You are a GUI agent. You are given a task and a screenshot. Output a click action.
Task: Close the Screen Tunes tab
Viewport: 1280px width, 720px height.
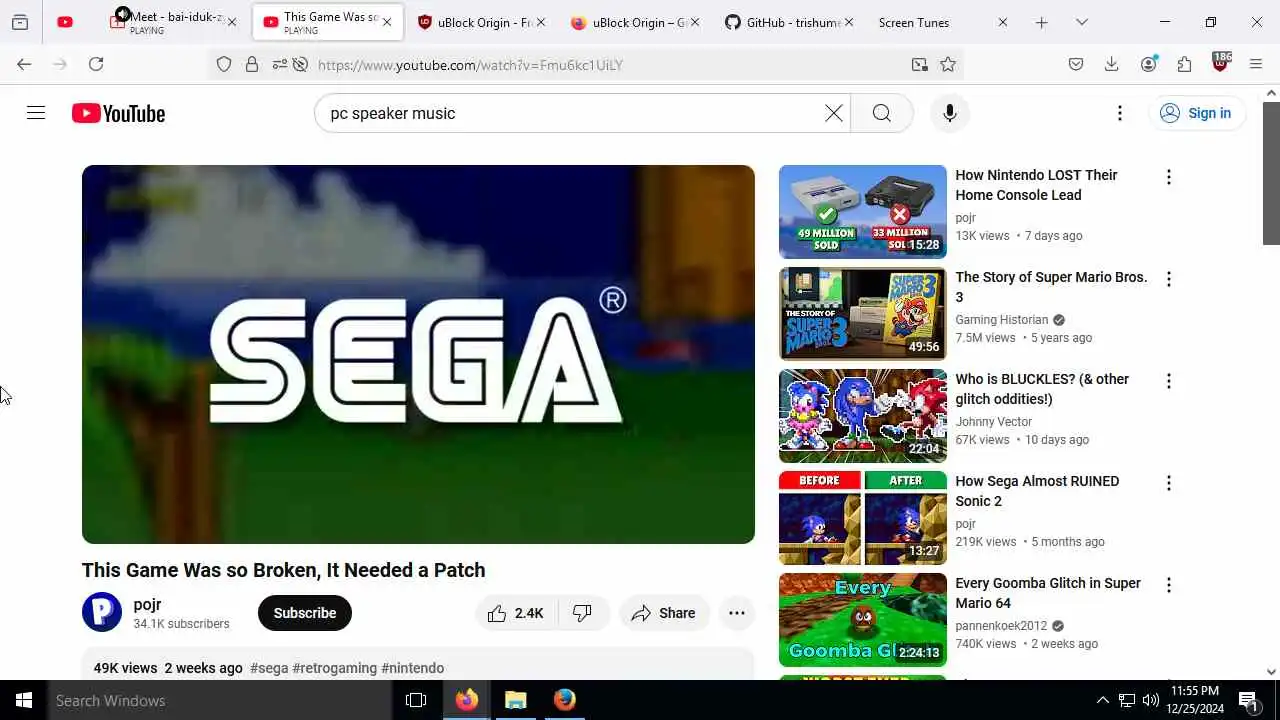click(1003, 22)
